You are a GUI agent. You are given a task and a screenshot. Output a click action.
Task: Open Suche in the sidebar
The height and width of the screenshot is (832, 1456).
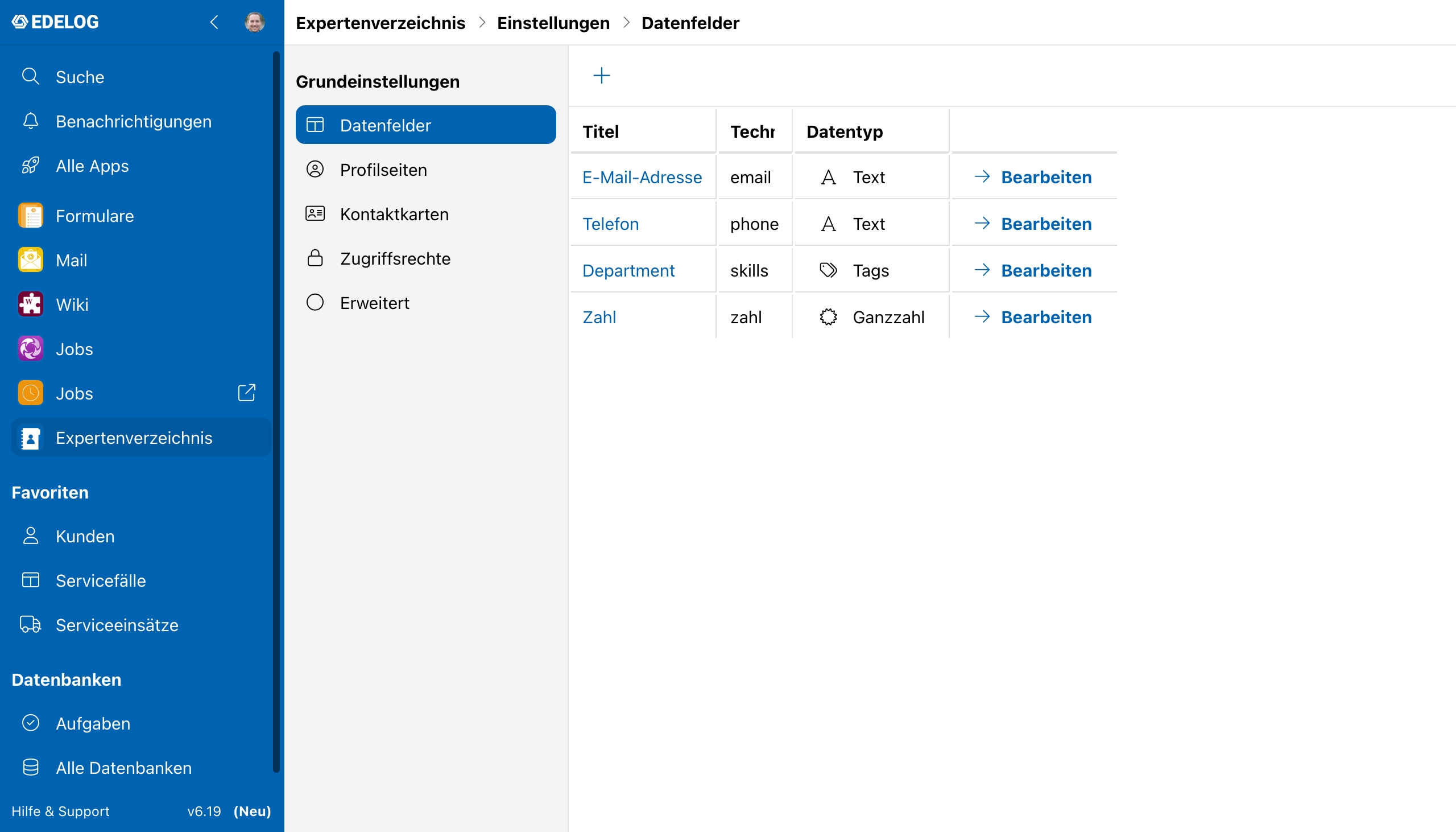tap(142, 77)
